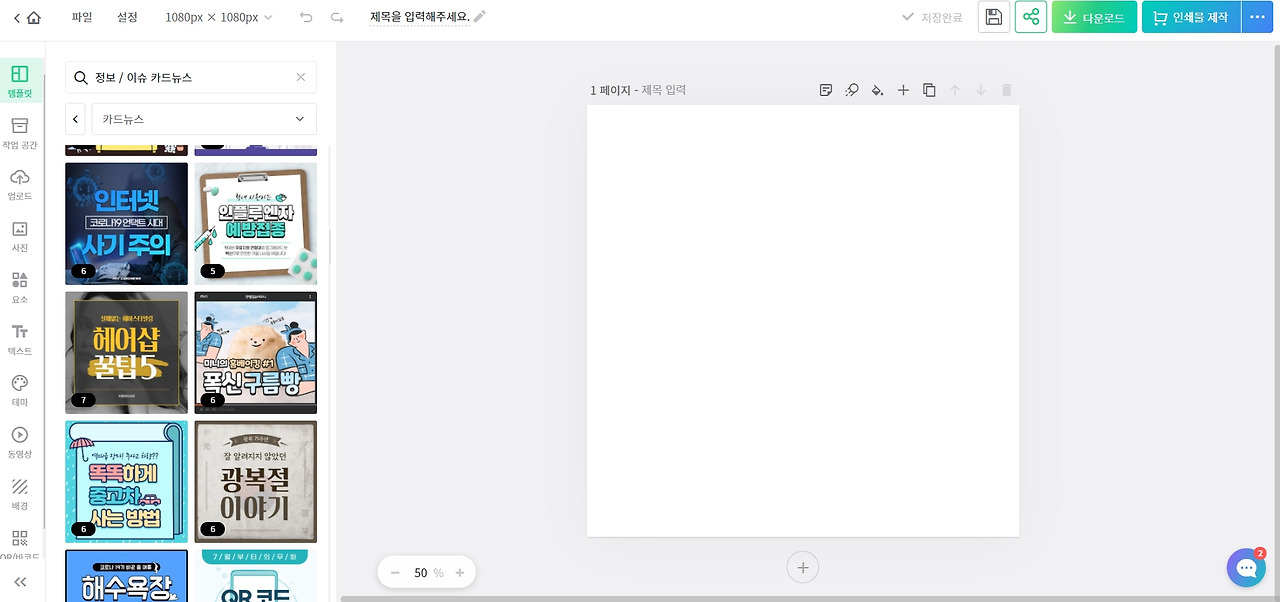Viewport: 1280px width, 602px height.
Task: Open the background fill color tool above the canvas
Action: coord(877,90)
